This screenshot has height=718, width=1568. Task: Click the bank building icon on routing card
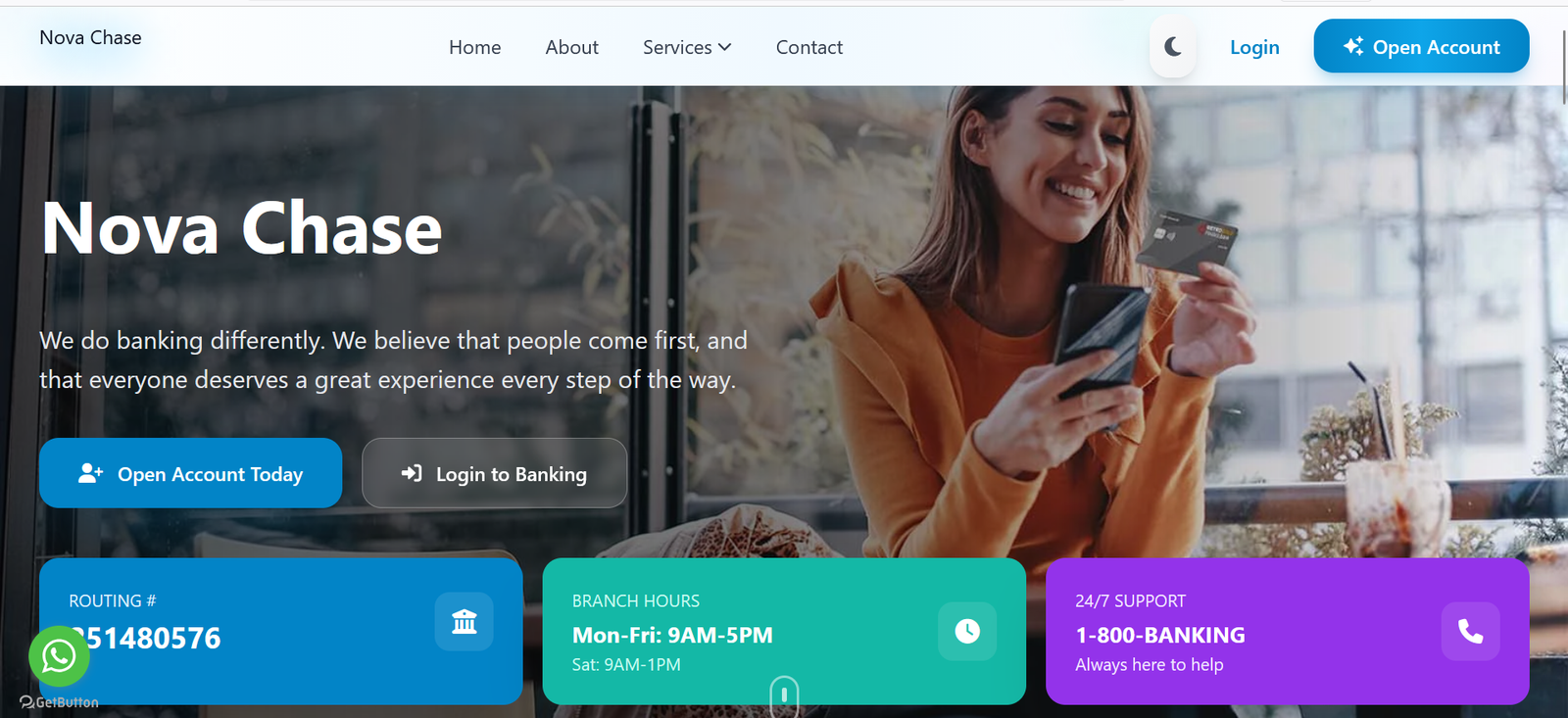464,621
